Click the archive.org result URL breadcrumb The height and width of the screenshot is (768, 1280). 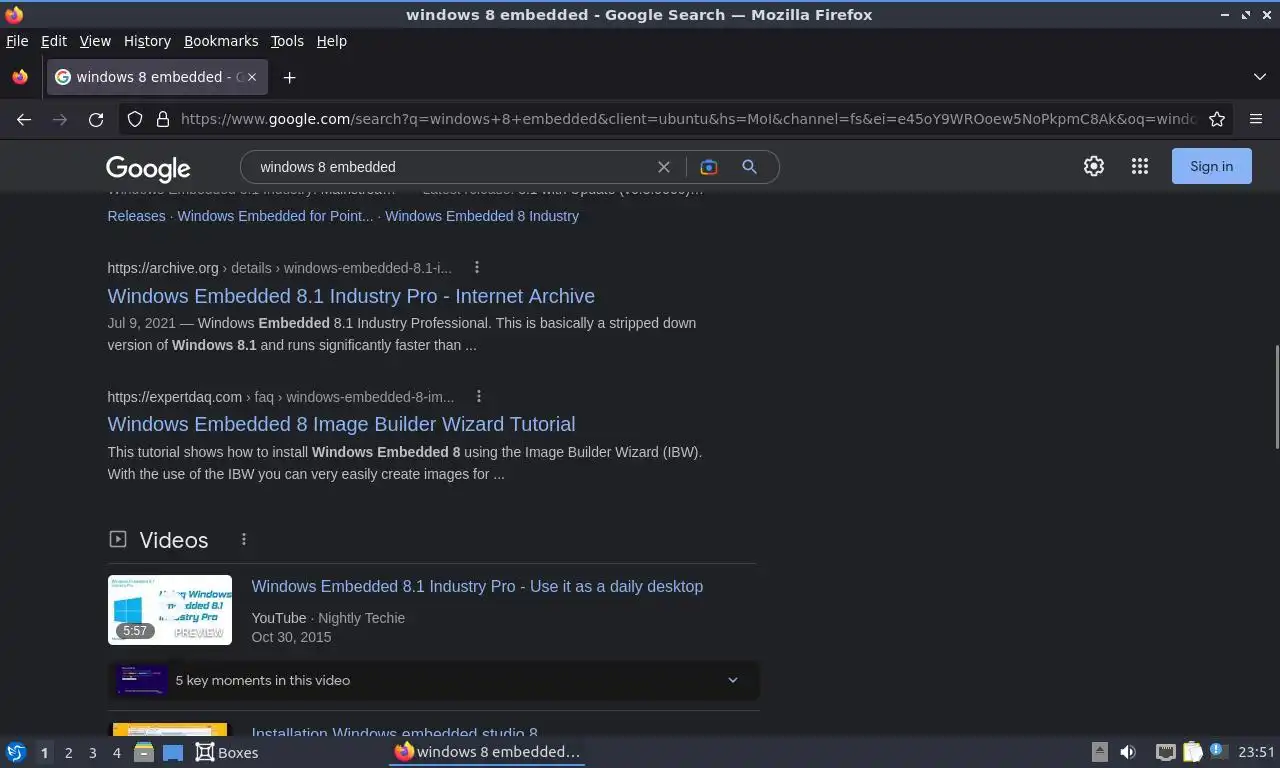coord(279,268)
